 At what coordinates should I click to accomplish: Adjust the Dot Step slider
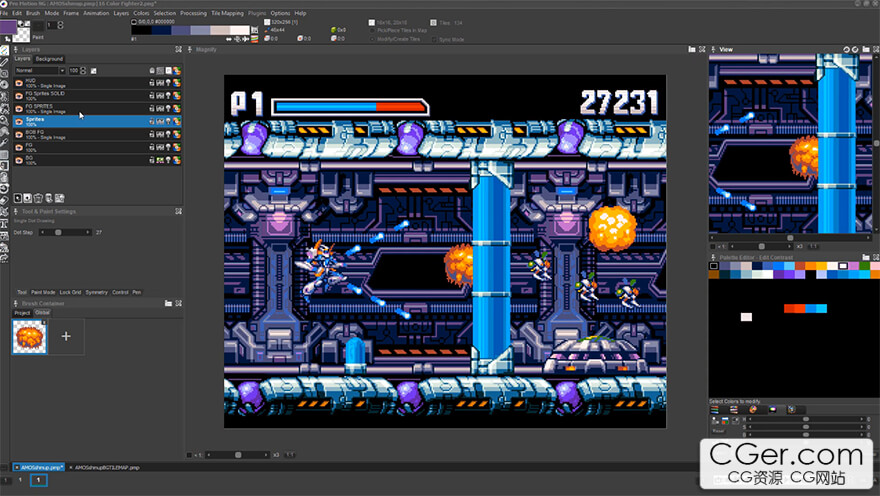pyautogui.click(x=66, y=232)
